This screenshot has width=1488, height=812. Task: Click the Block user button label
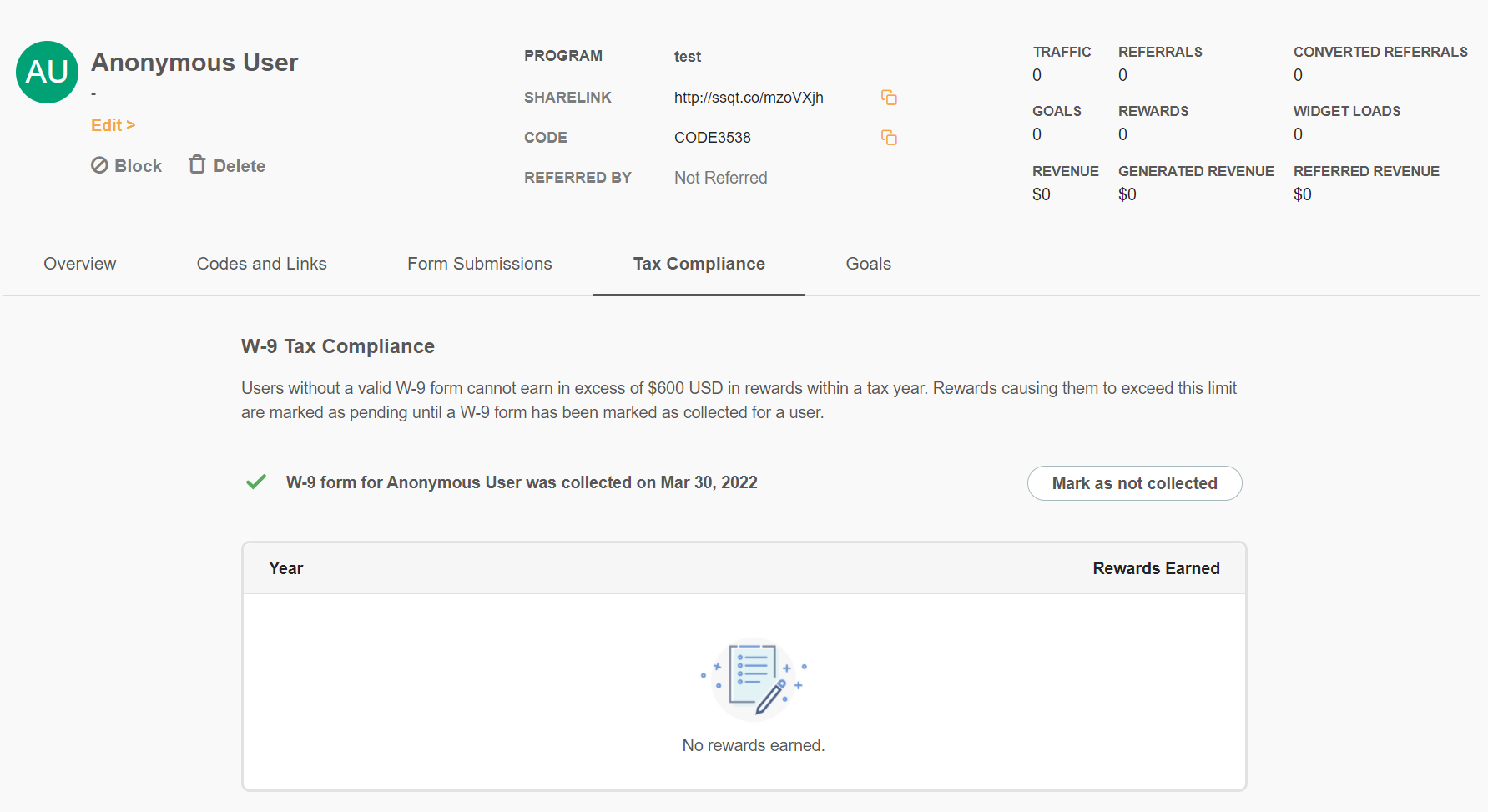pos(138,166)
